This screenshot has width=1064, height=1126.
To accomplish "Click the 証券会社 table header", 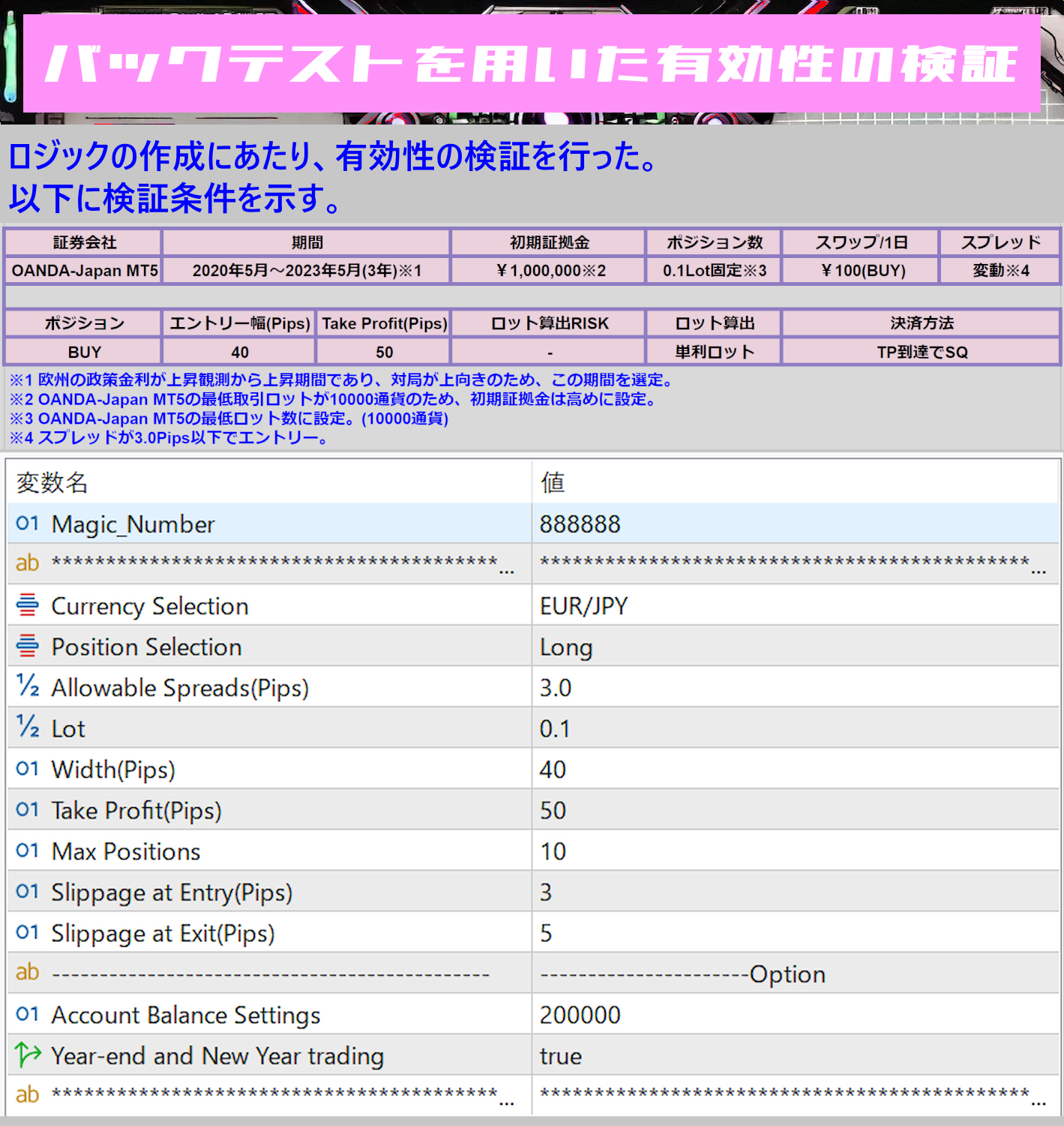I will [84, 242].
